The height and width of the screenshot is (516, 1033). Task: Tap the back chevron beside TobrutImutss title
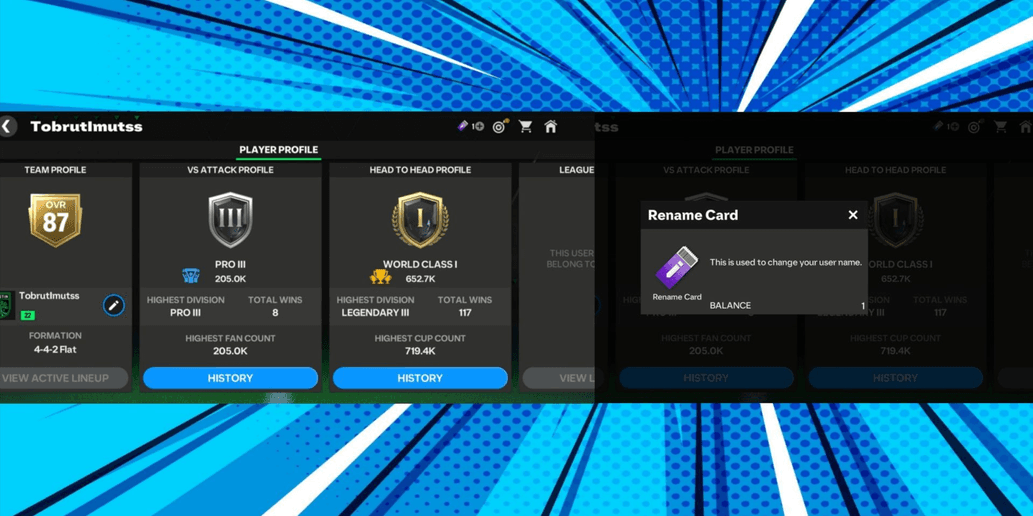[8, 127]
